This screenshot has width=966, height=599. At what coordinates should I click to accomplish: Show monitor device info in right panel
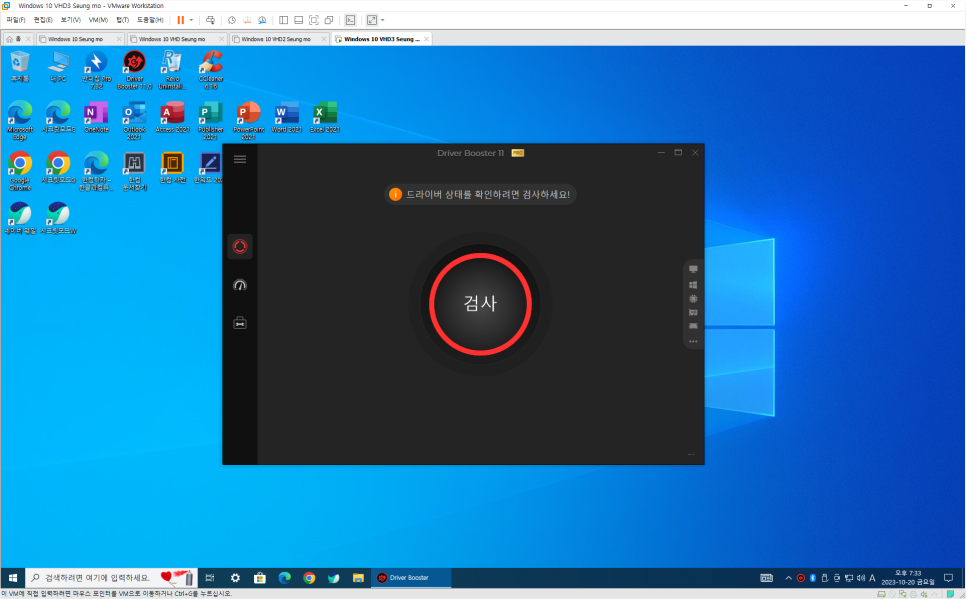click(693, 269)
